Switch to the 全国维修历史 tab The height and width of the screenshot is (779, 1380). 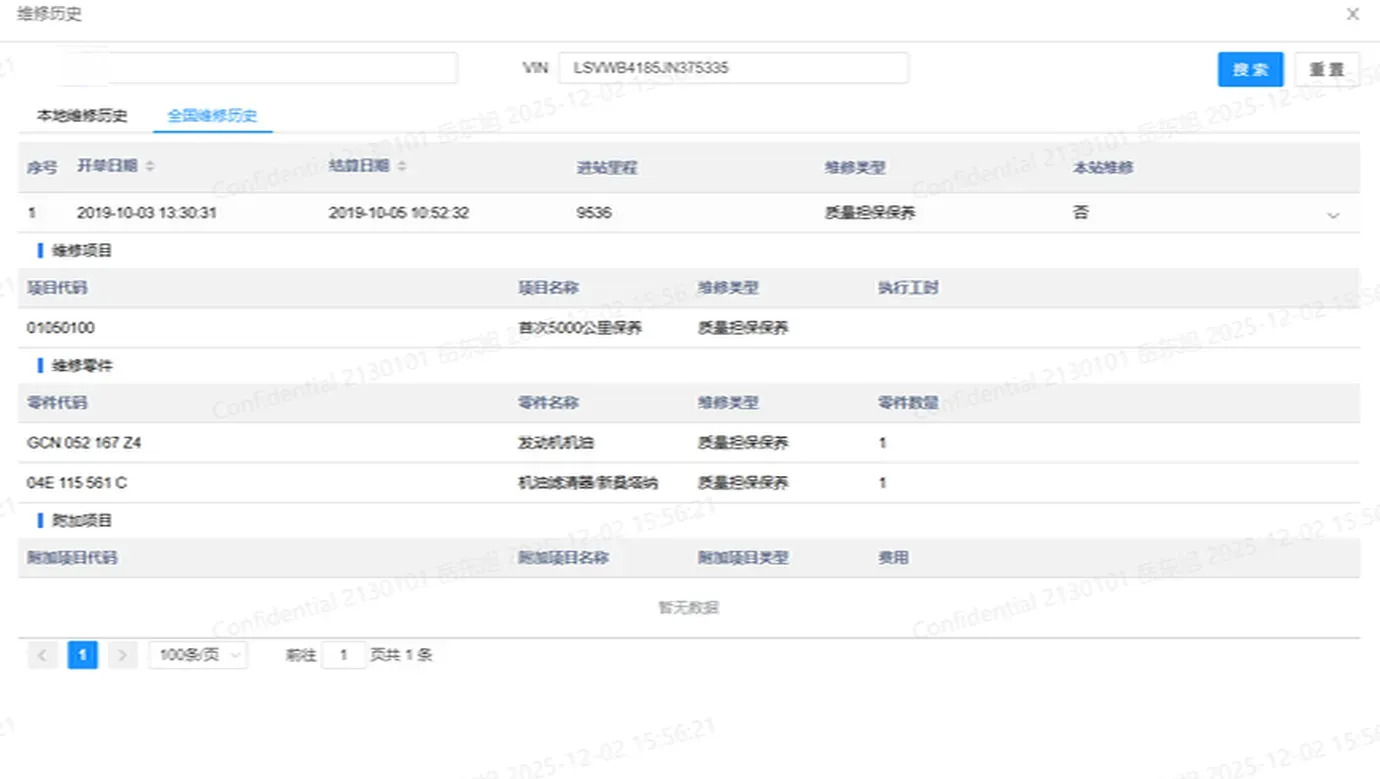(212, 115)
